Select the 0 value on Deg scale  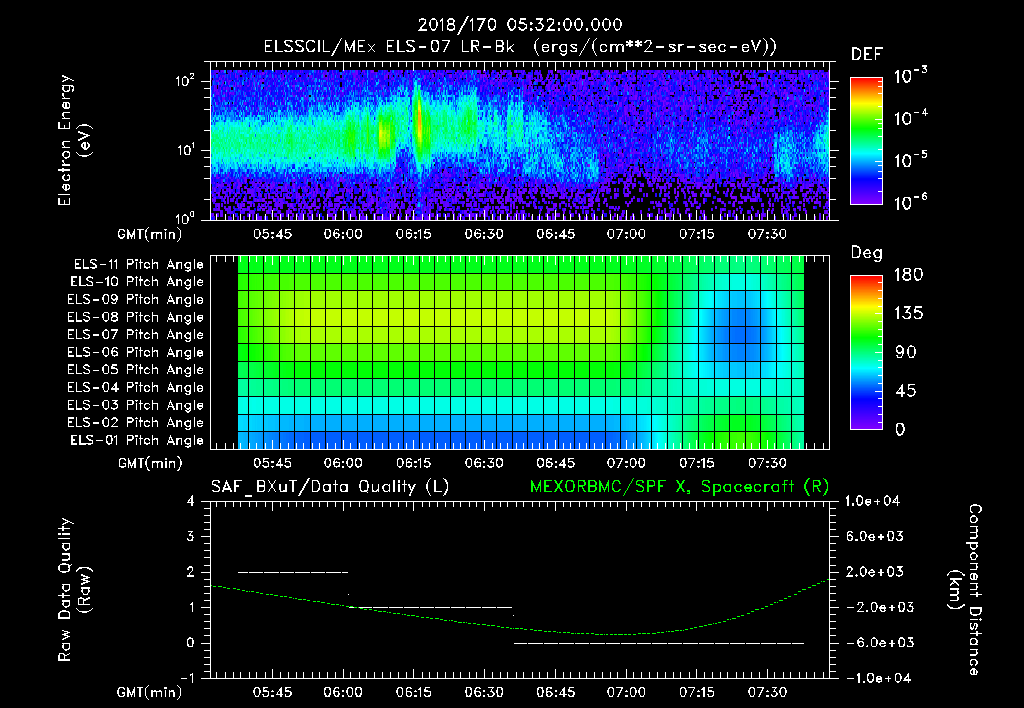coord(900,429)
